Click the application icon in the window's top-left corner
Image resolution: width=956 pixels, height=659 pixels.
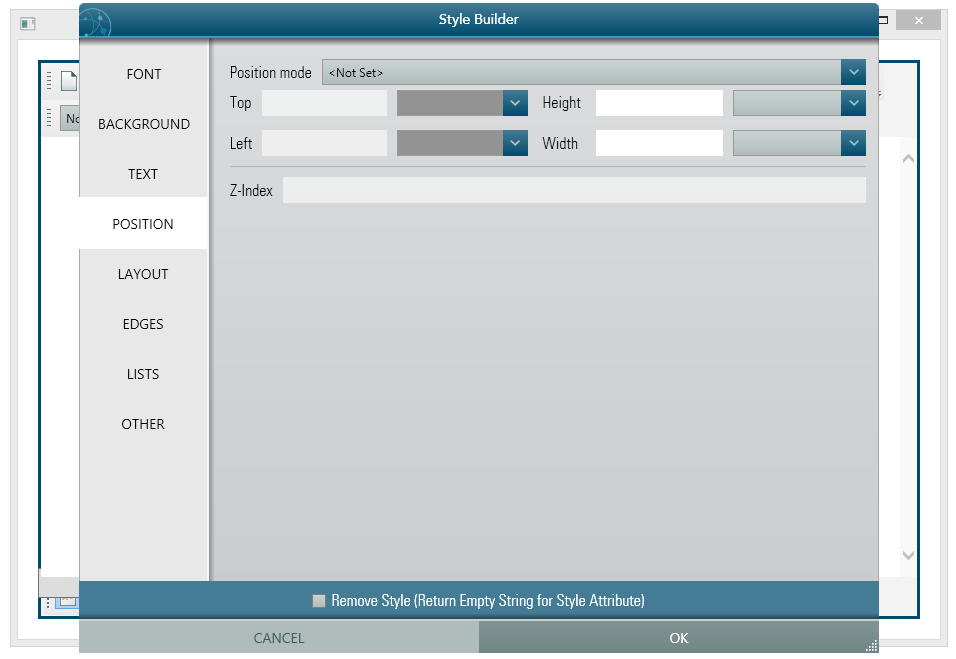click(27, 23)
